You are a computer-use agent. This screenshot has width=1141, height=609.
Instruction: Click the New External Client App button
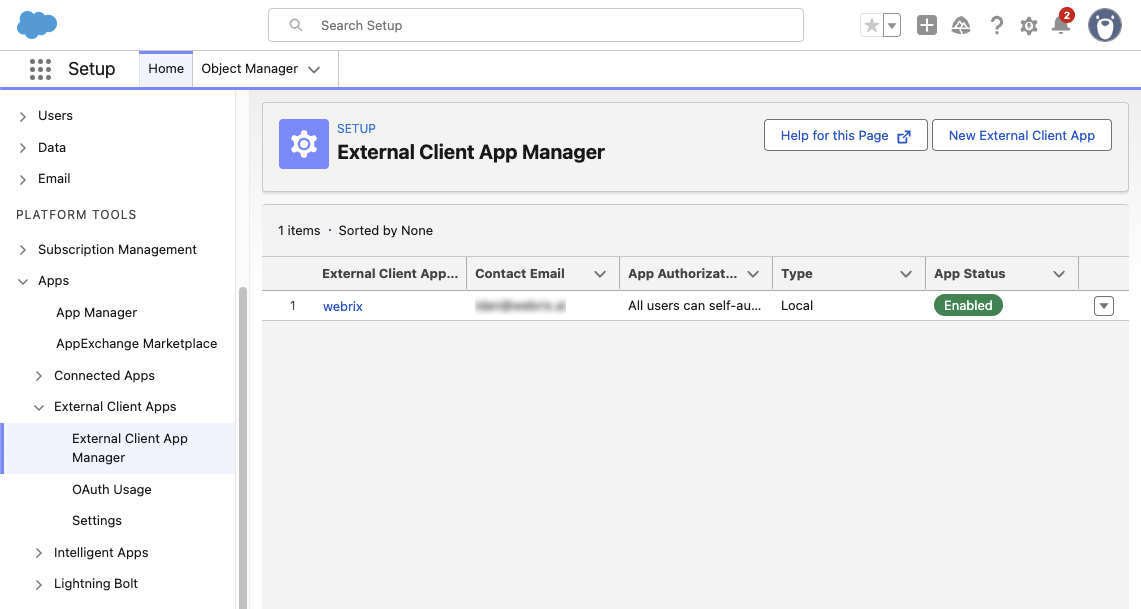coord(1021,135)
